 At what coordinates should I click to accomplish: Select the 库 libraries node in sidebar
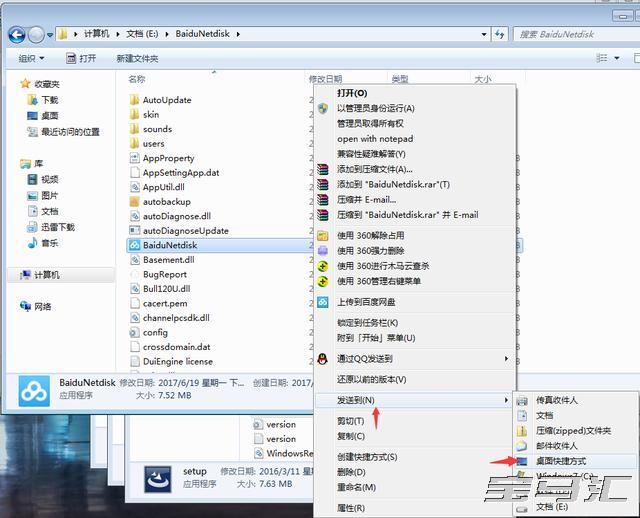point(38,164)
